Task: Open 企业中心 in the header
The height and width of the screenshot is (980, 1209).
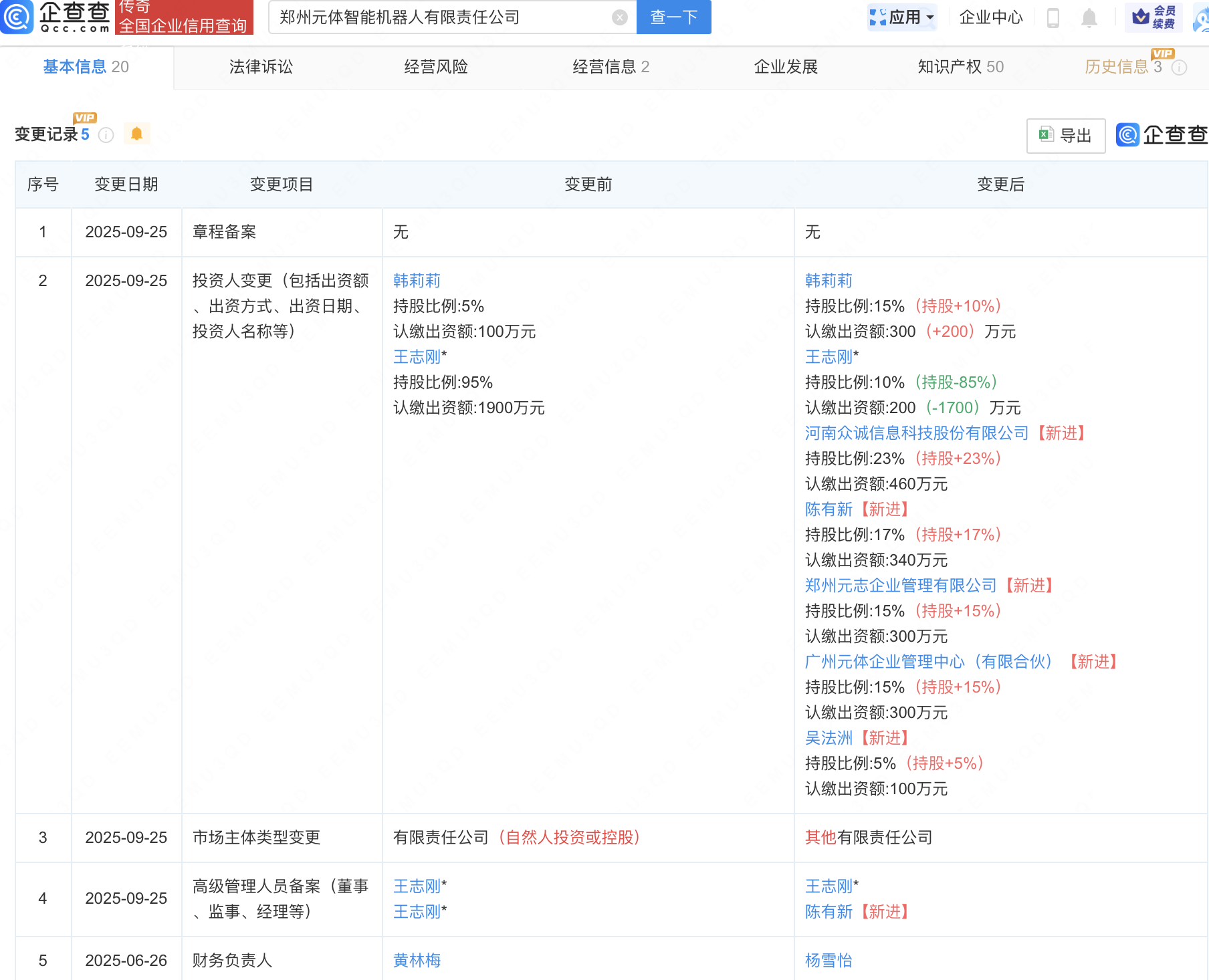Action: (990, 17)
